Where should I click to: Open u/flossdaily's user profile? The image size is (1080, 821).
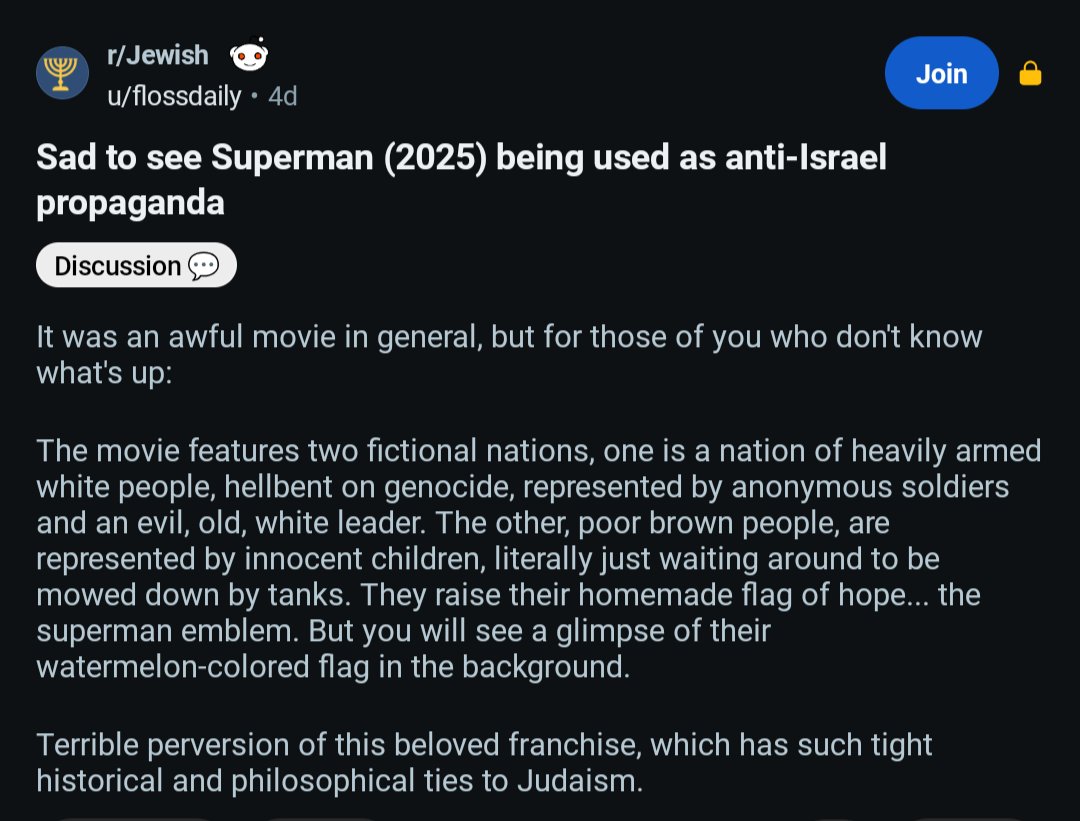click(174, 96)
